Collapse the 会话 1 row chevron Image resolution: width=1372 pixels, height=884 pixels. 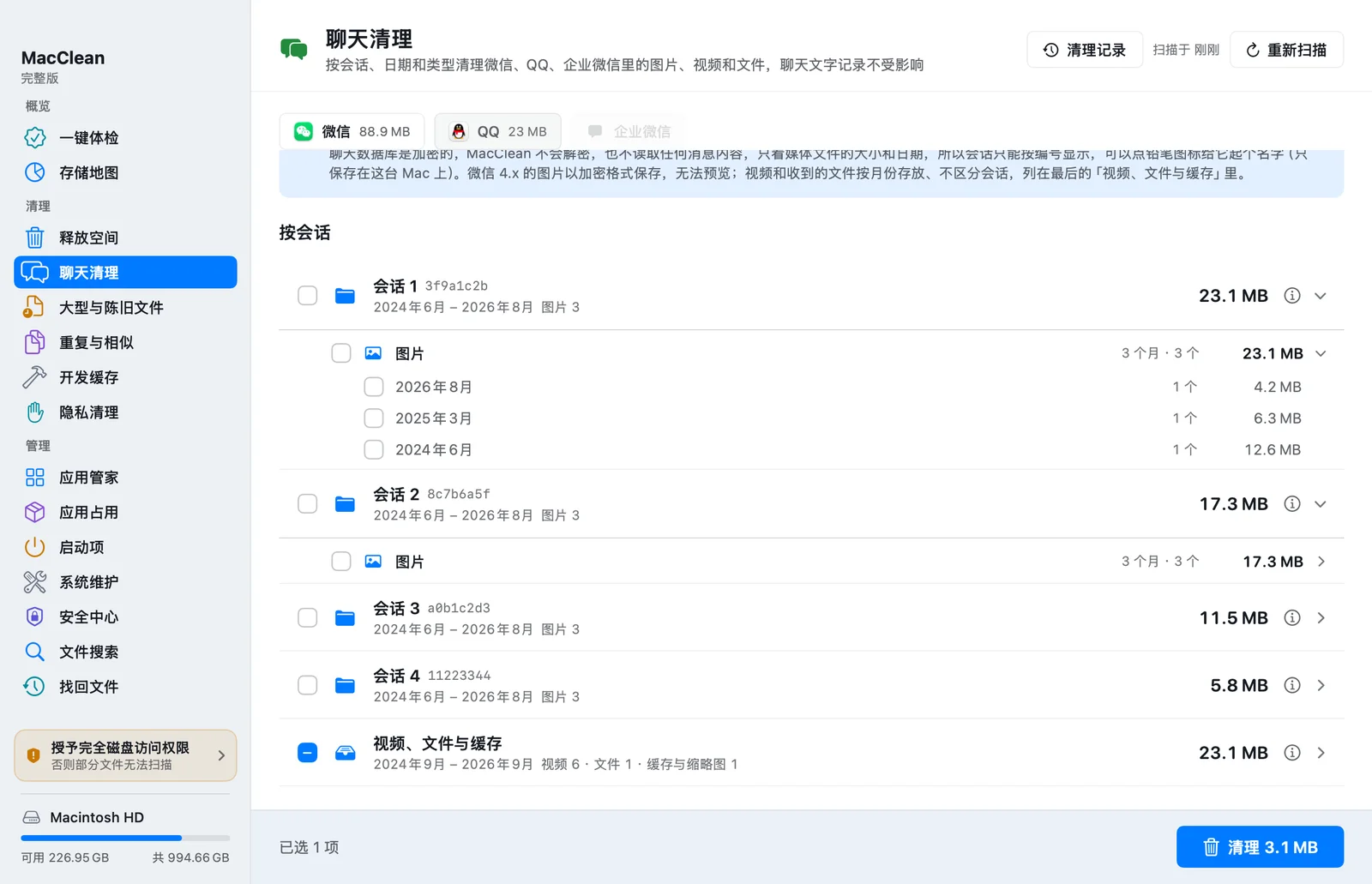pos(1321,296)
